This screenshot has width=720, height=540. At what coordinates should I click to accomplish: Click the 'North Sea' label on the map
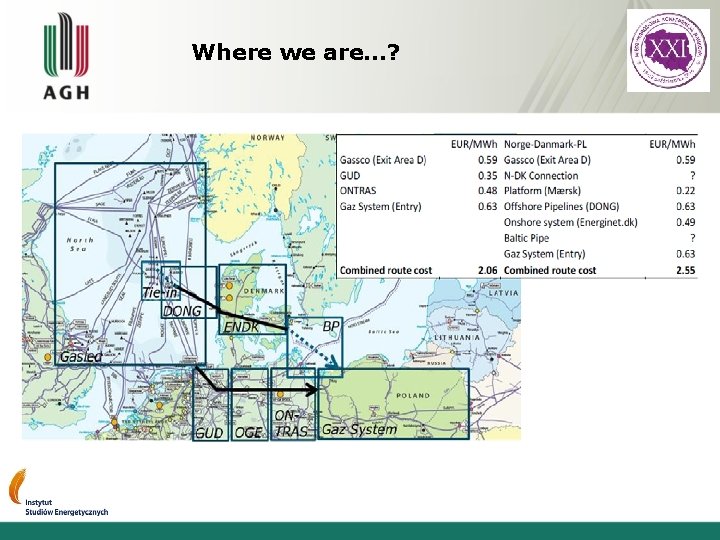(x=80, y=244)
